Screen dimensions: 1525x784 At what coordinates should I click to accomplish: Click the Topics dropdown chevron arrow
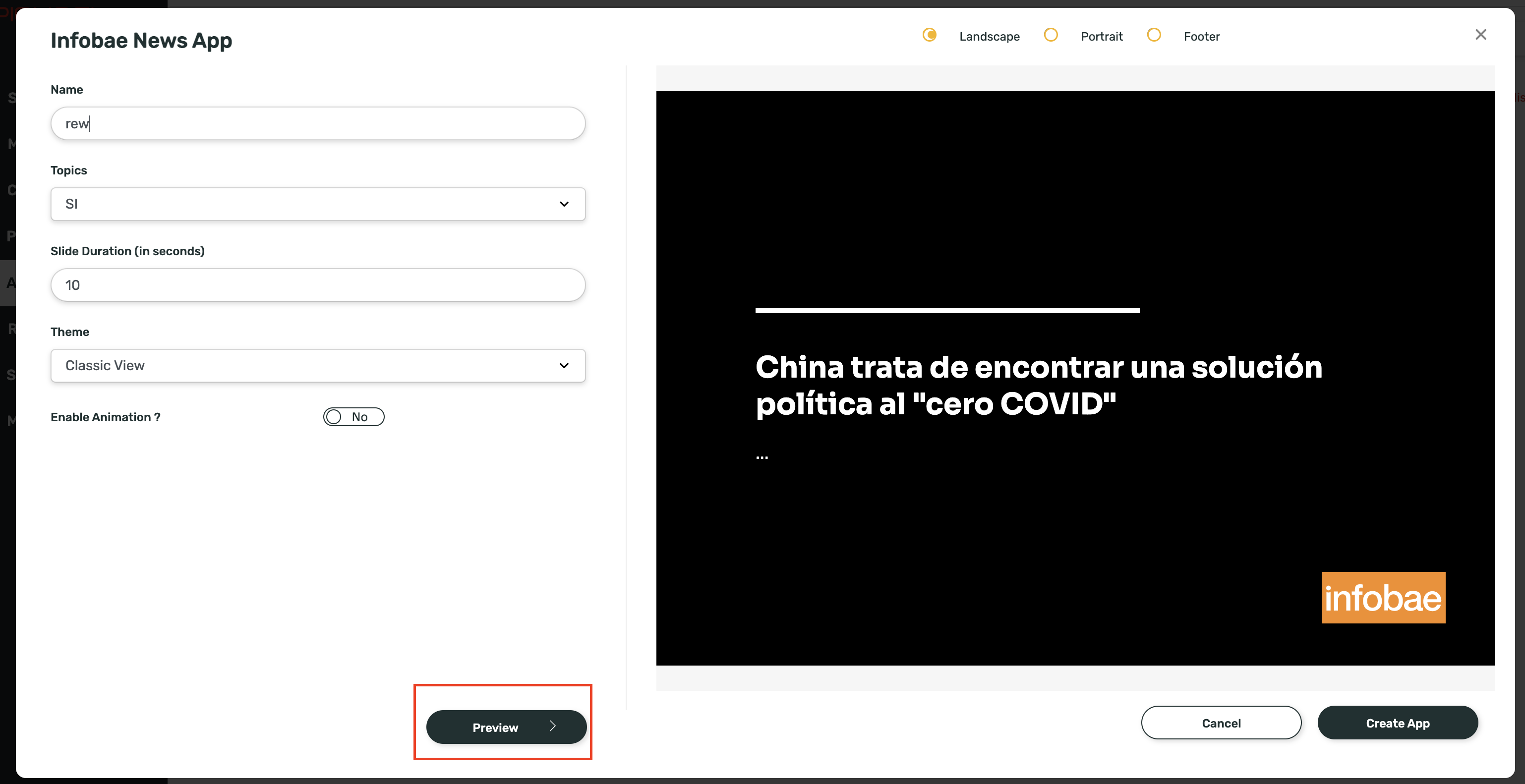(x=564, y=204)
